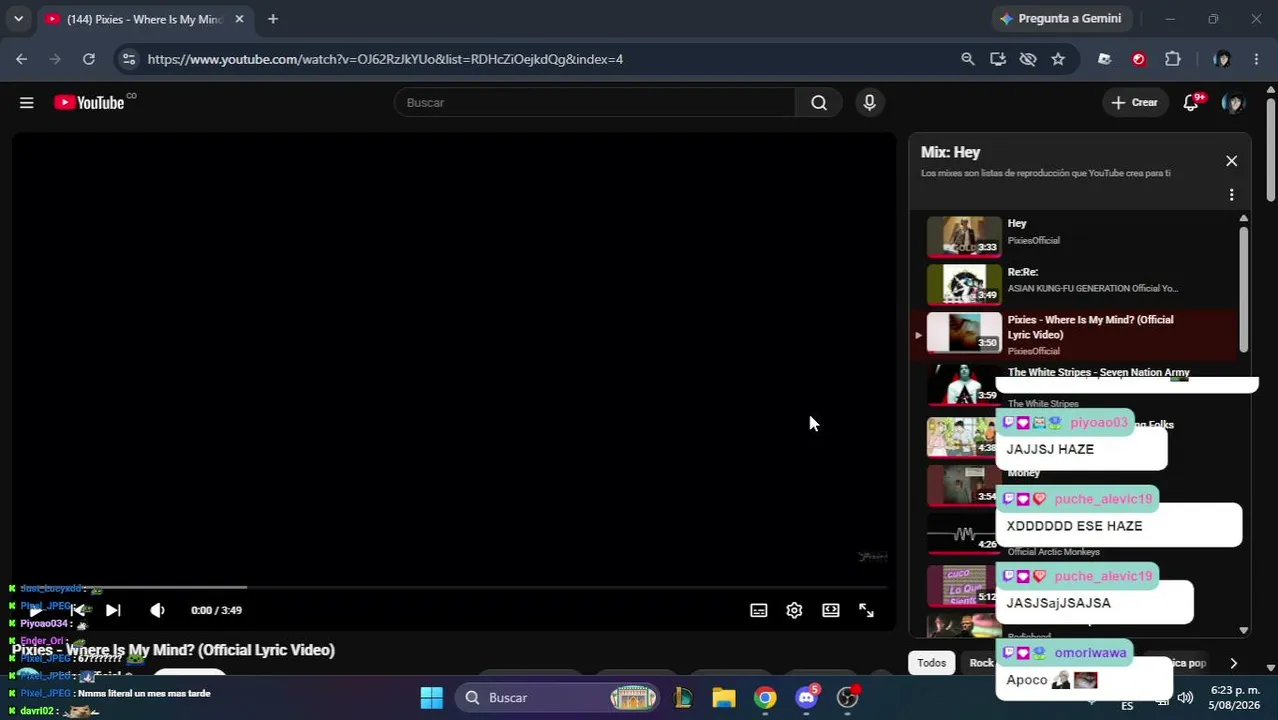
Task: Close the Mix: Hey playlist panel
Action: [1231, 161]
